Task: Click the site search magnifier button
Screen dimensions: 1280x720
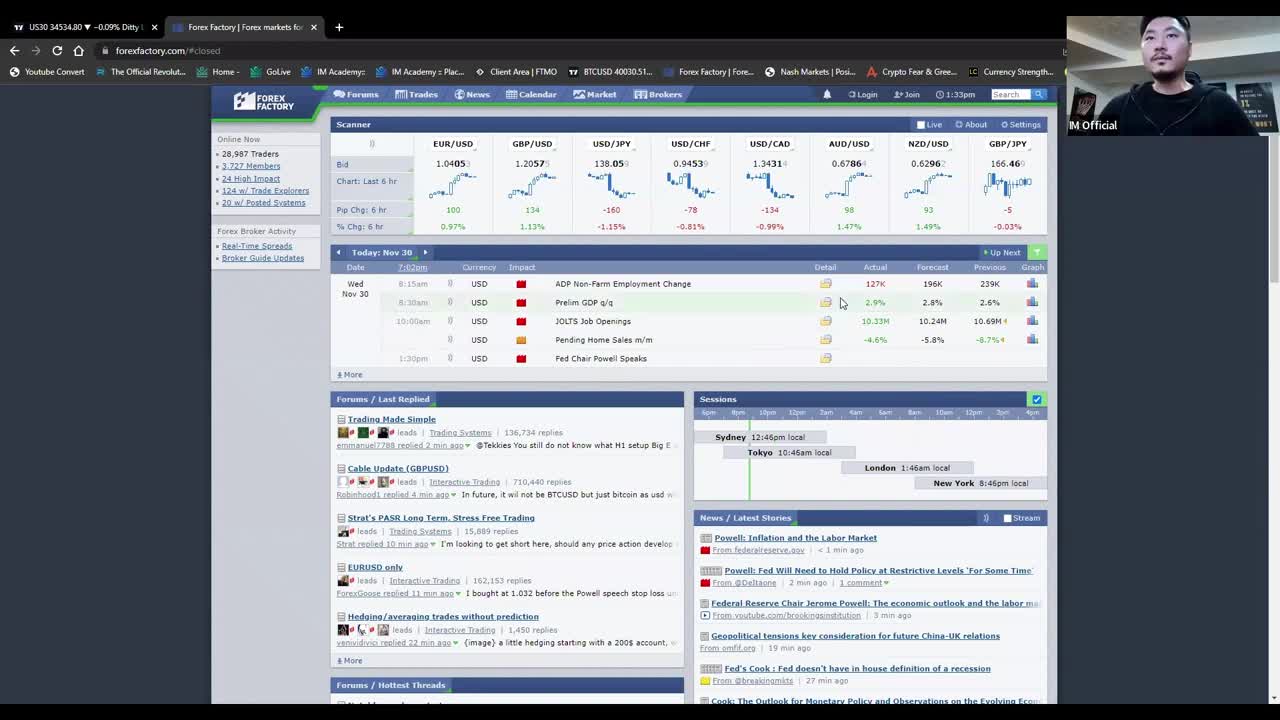Action: (1039, 94)
